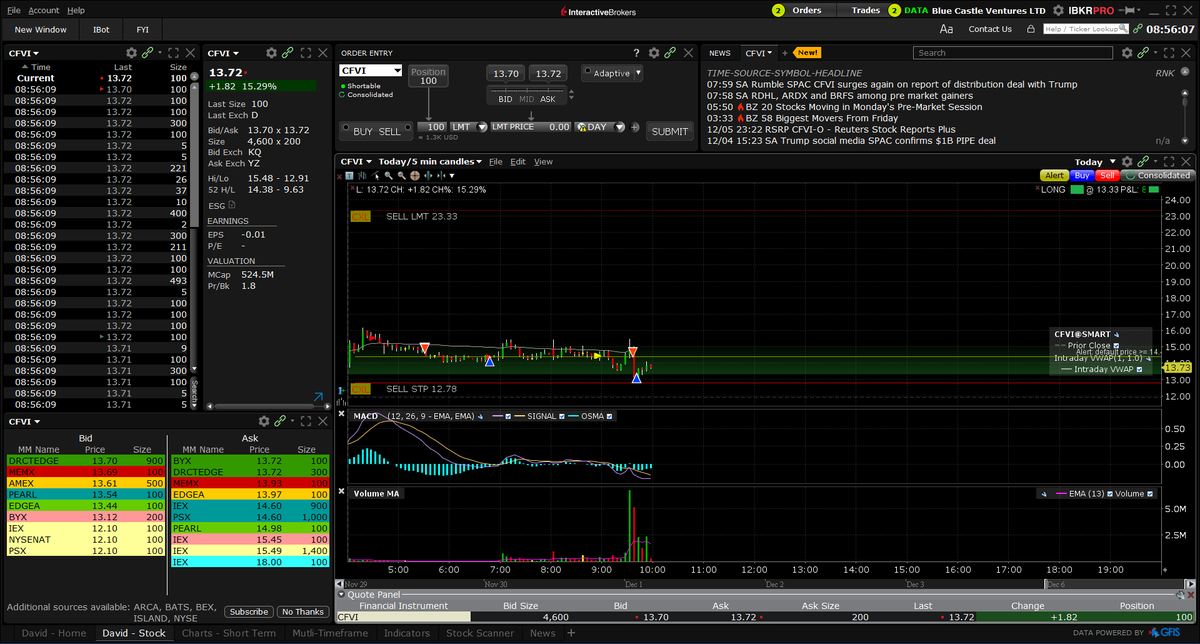The height and width of the screenshot is (644, 1200).
Task: Toggle MACD indicator checkbox
Action: click(508, 416)
